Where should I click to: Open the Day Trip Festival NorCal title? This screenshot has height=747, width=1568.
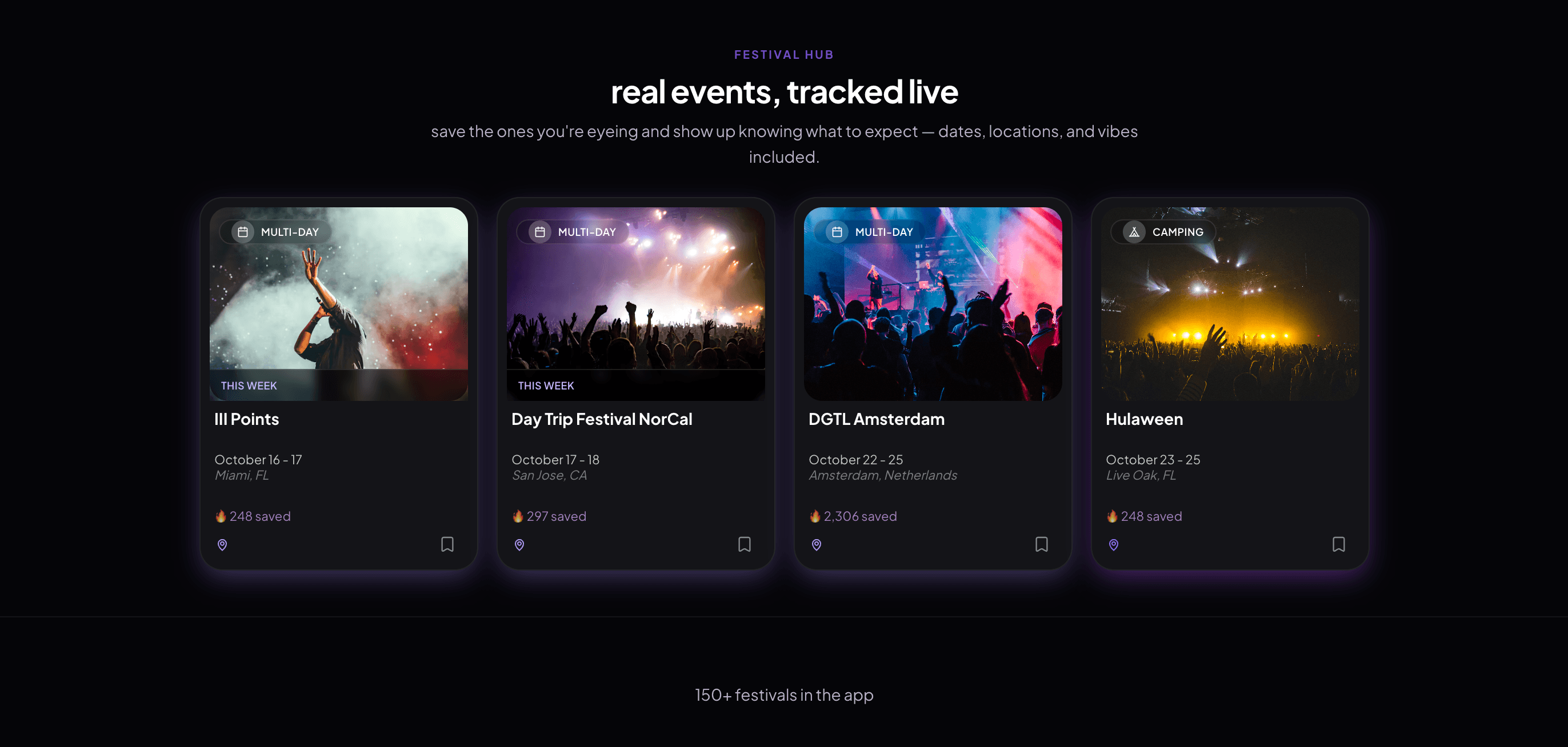[601, 419]
